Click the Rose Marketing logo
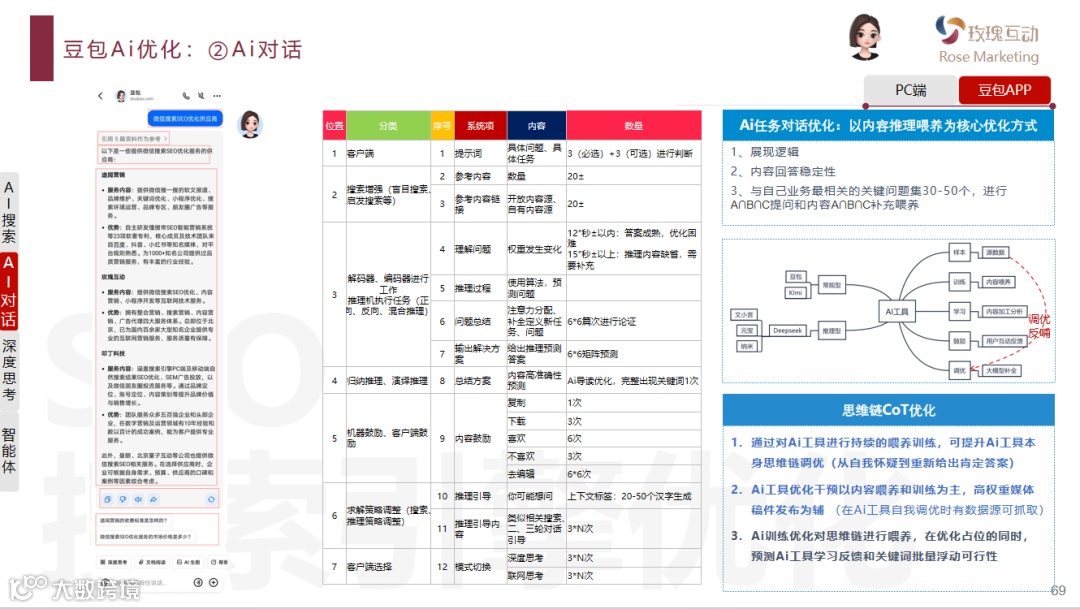Viewport: 1080px width, 609px height. [x=988, y=40]
